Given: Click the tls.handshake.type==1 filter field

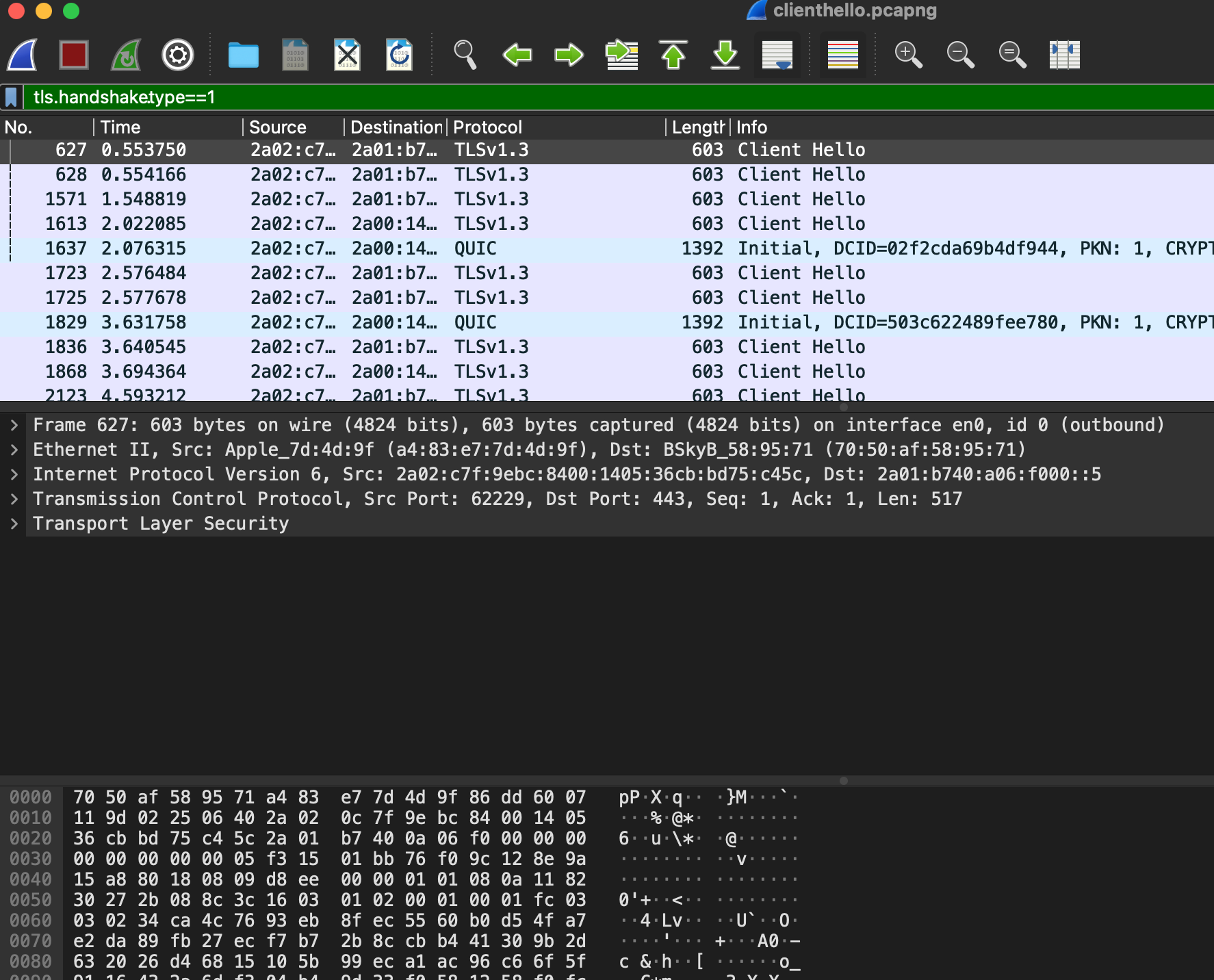Looking at the screenshot, I should (619, 97).
